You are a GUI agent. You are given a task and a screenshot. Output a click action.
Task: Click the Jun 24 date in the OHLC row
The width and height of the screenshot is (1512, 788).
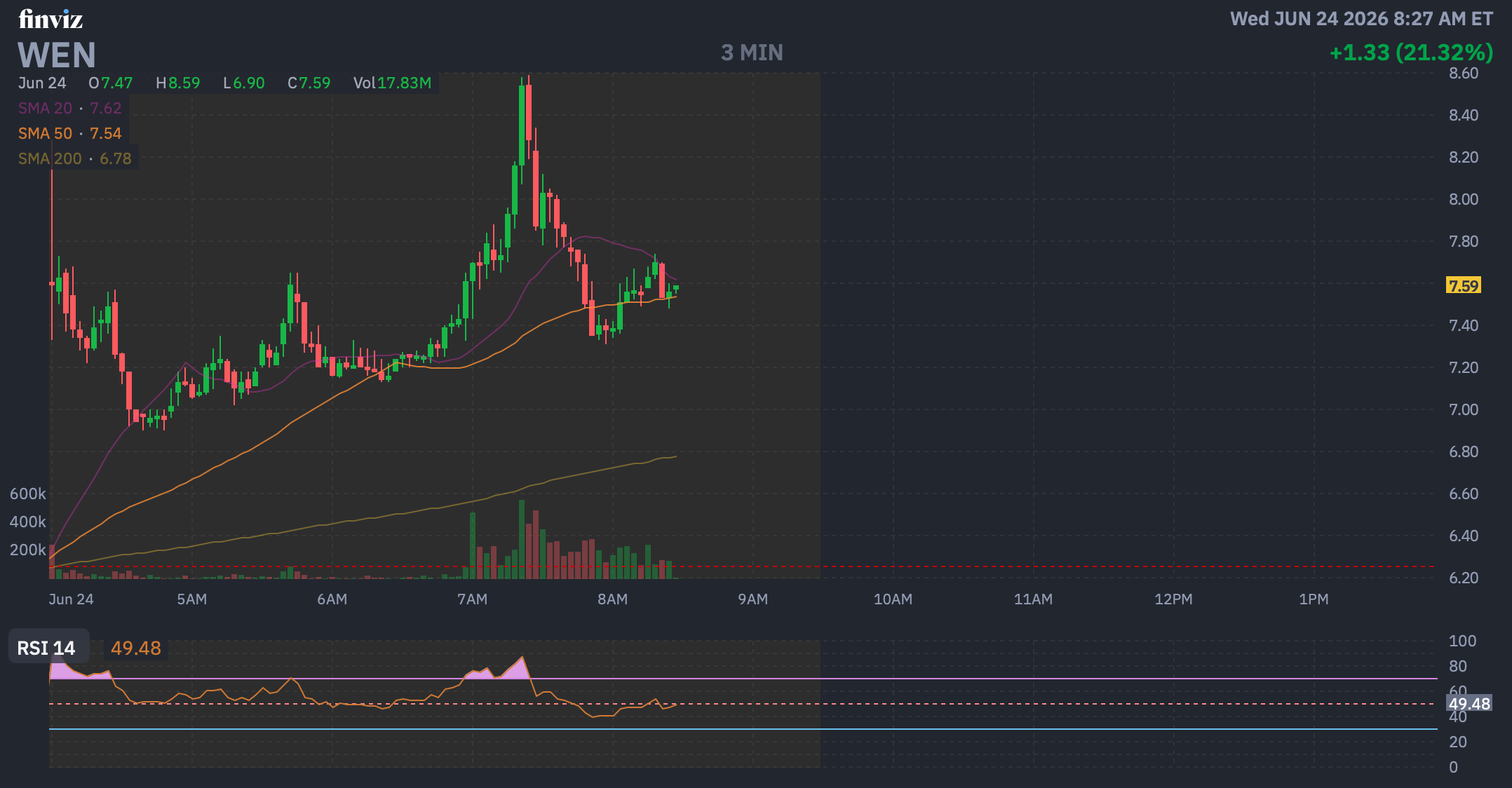(42, 83)
